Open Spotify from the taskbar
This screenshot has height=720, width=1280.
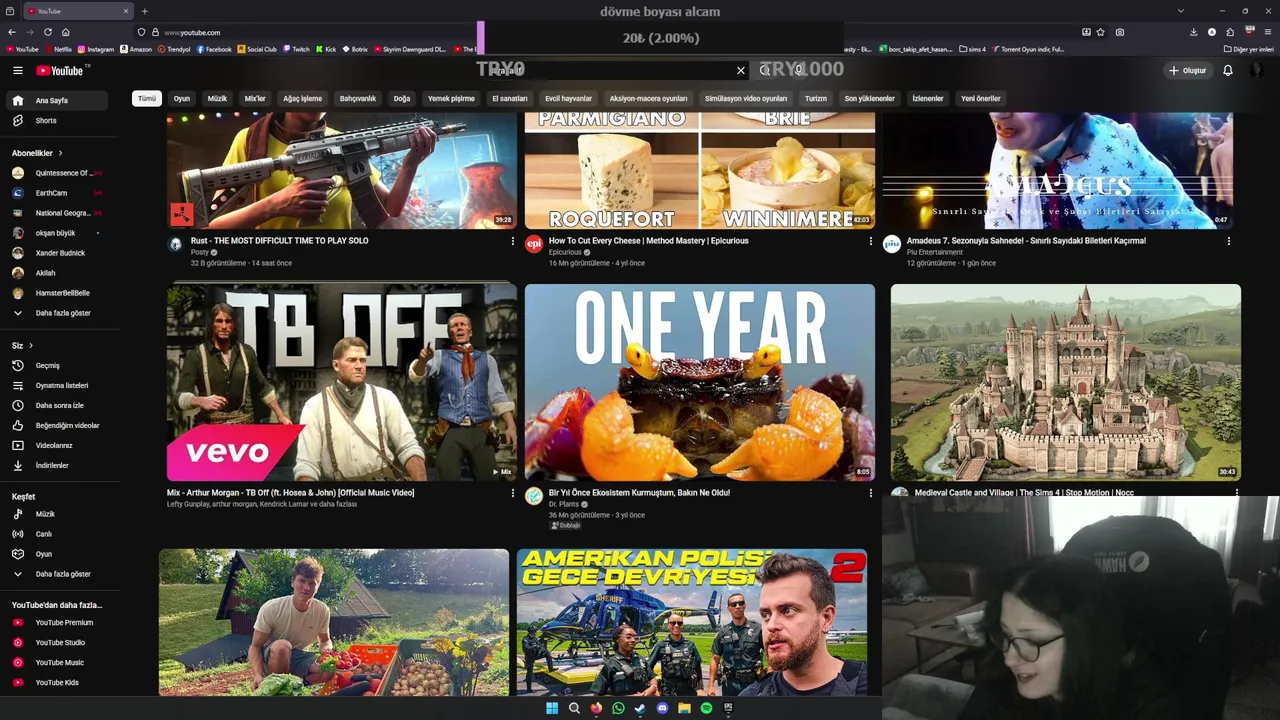pyautogui.click(x=706, y=708)
